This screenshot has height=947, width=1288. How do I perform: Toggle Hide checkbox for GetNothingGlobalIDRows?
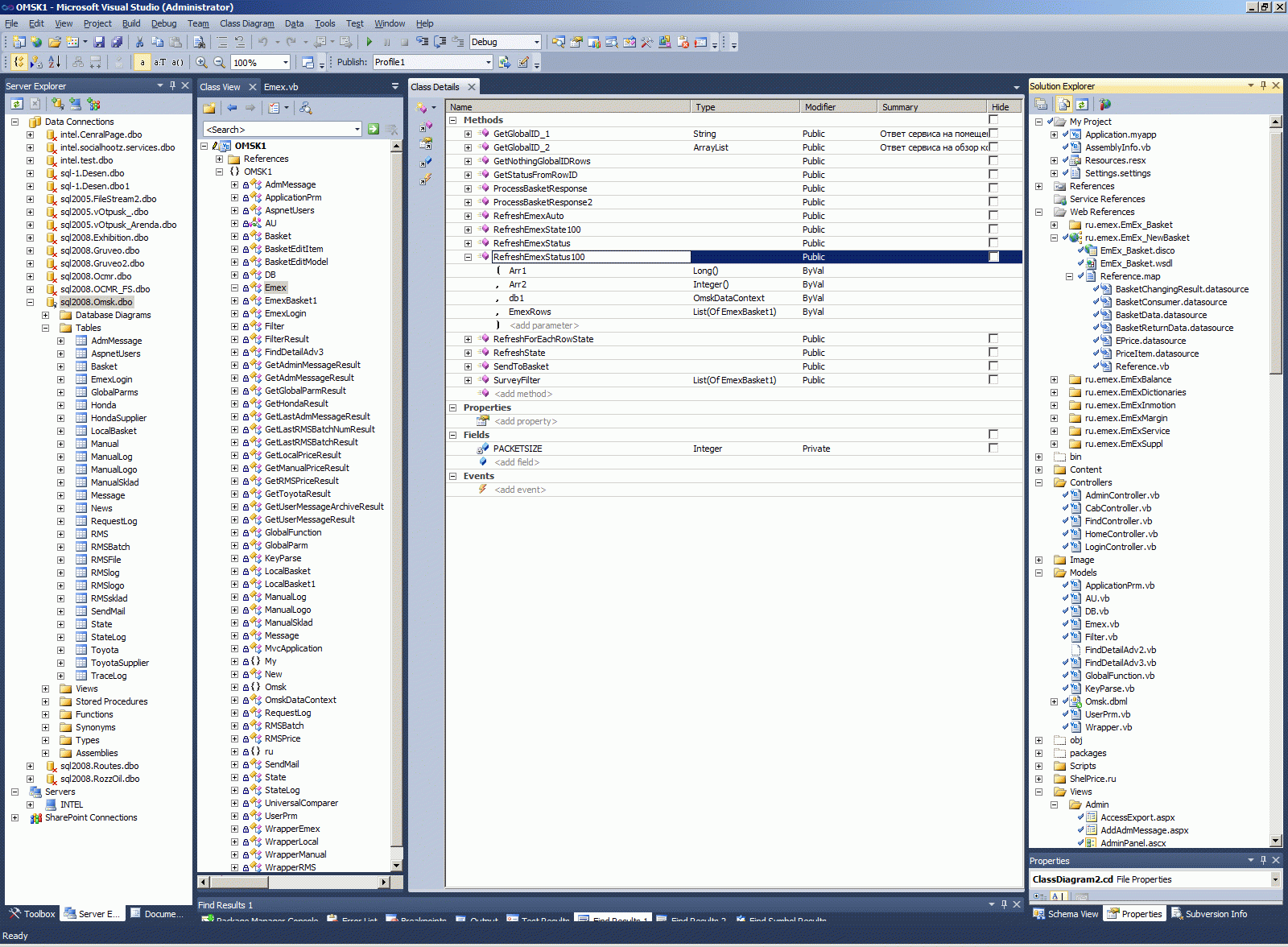(993, 161)
